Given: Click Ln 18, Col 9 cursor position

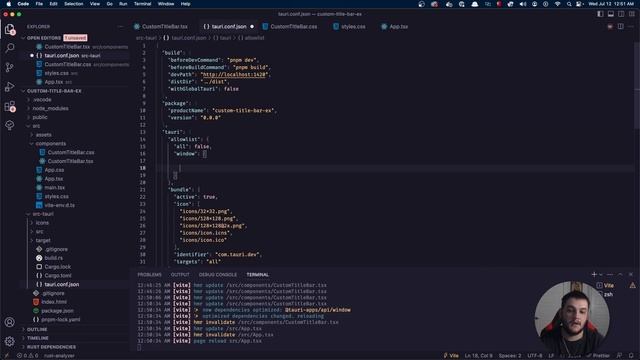Looking at the screenshot, I should pos(478,356).
